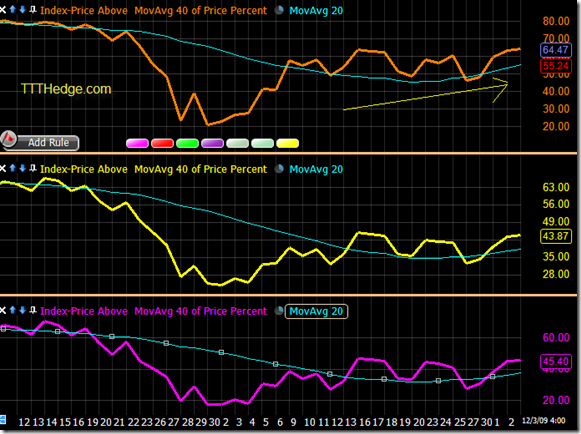581x434 pixels.
Task: Pin the middle yellow indicator pane
Action: point(33,168)
